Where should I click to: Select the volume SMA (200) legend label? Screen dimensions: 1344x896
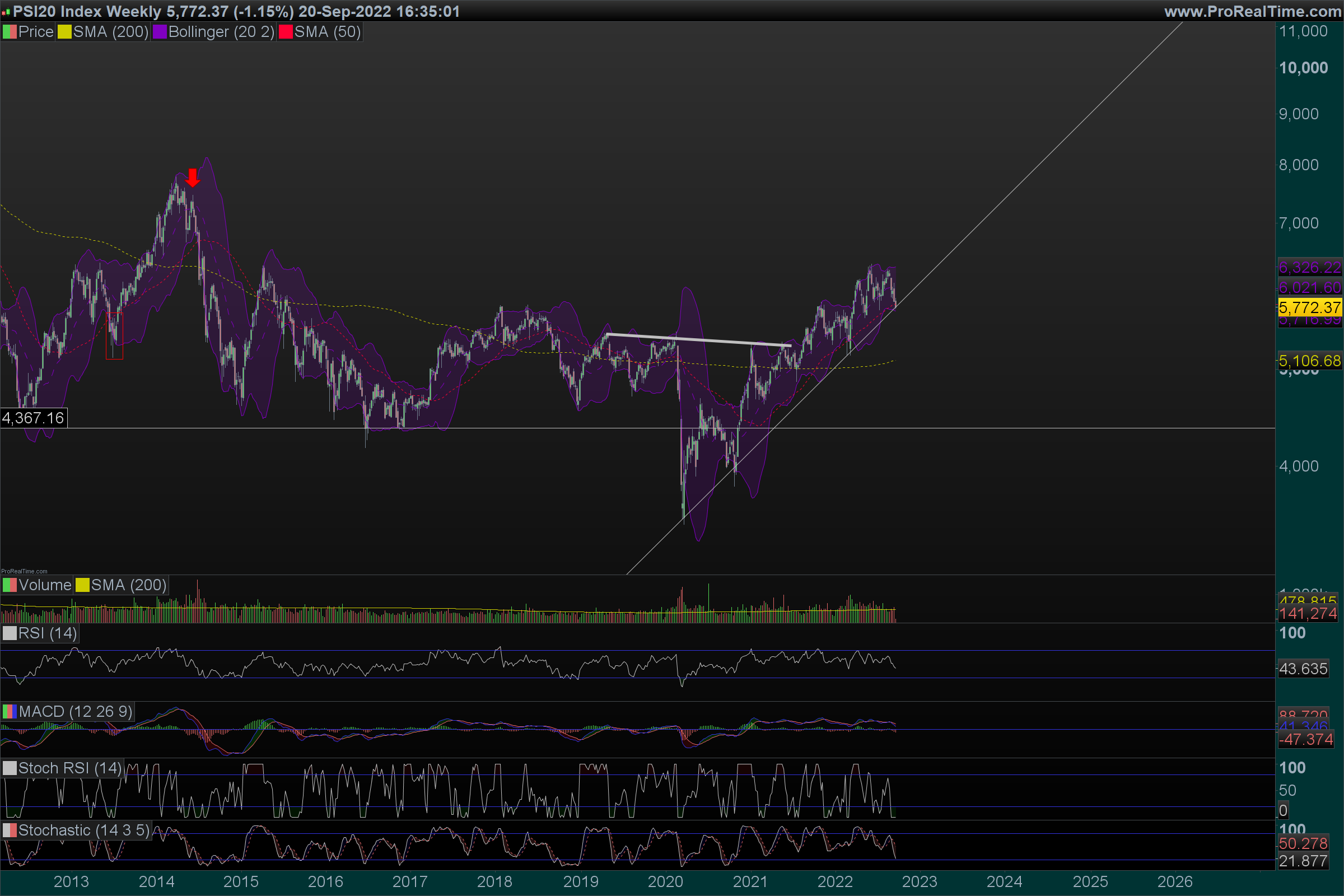129,585
